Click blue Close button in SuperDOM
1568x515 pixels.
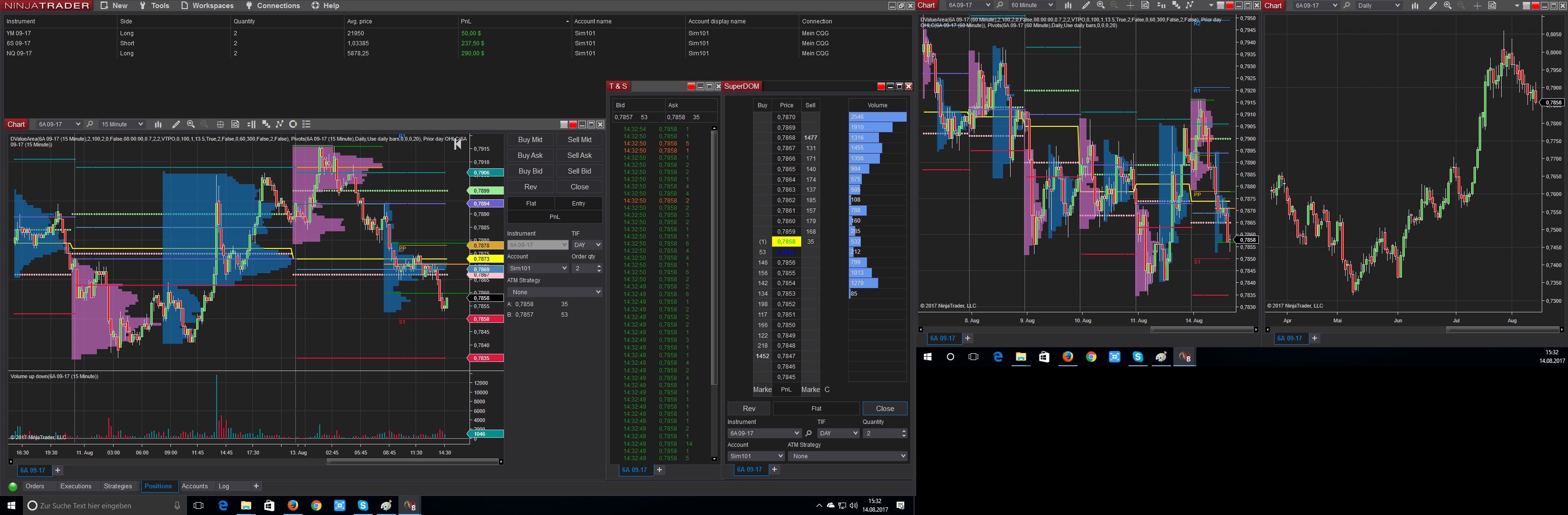885,409
